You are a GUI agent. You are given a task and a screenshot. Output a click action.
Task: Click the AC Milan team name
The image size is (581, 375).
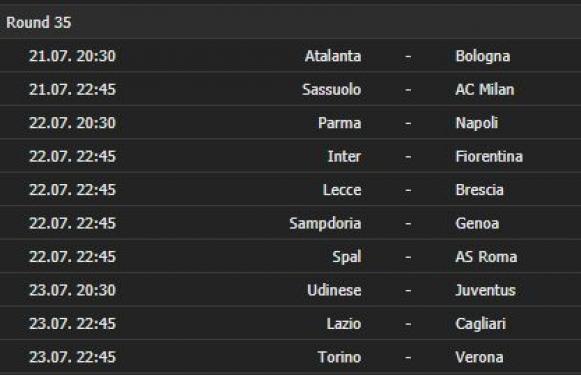485,90
